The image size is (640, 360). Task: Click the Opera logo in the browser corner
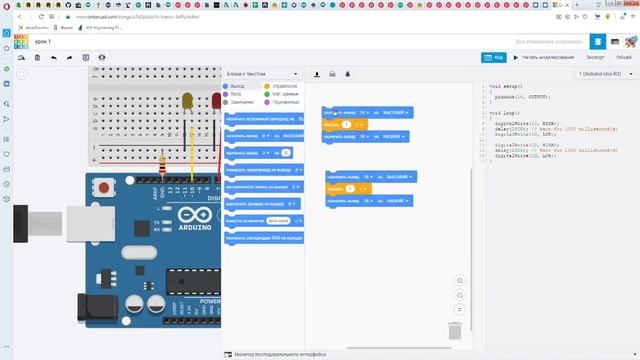pyautogui.click(x=6, y=6)
